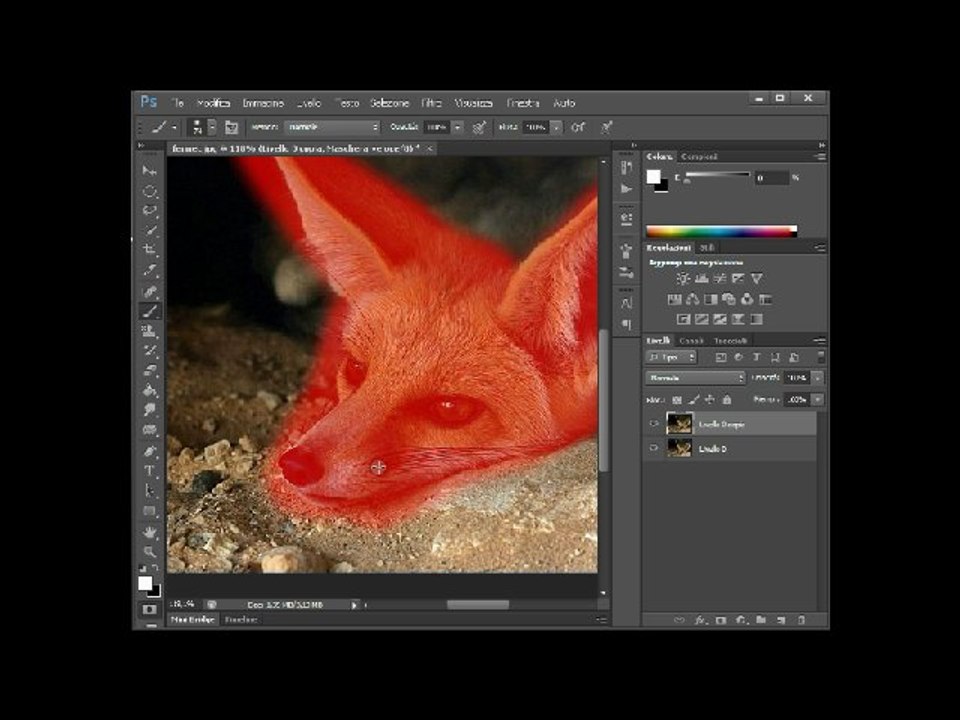Toggle lock transparent pixels
The image size is (960, 720).
point(677,400)
